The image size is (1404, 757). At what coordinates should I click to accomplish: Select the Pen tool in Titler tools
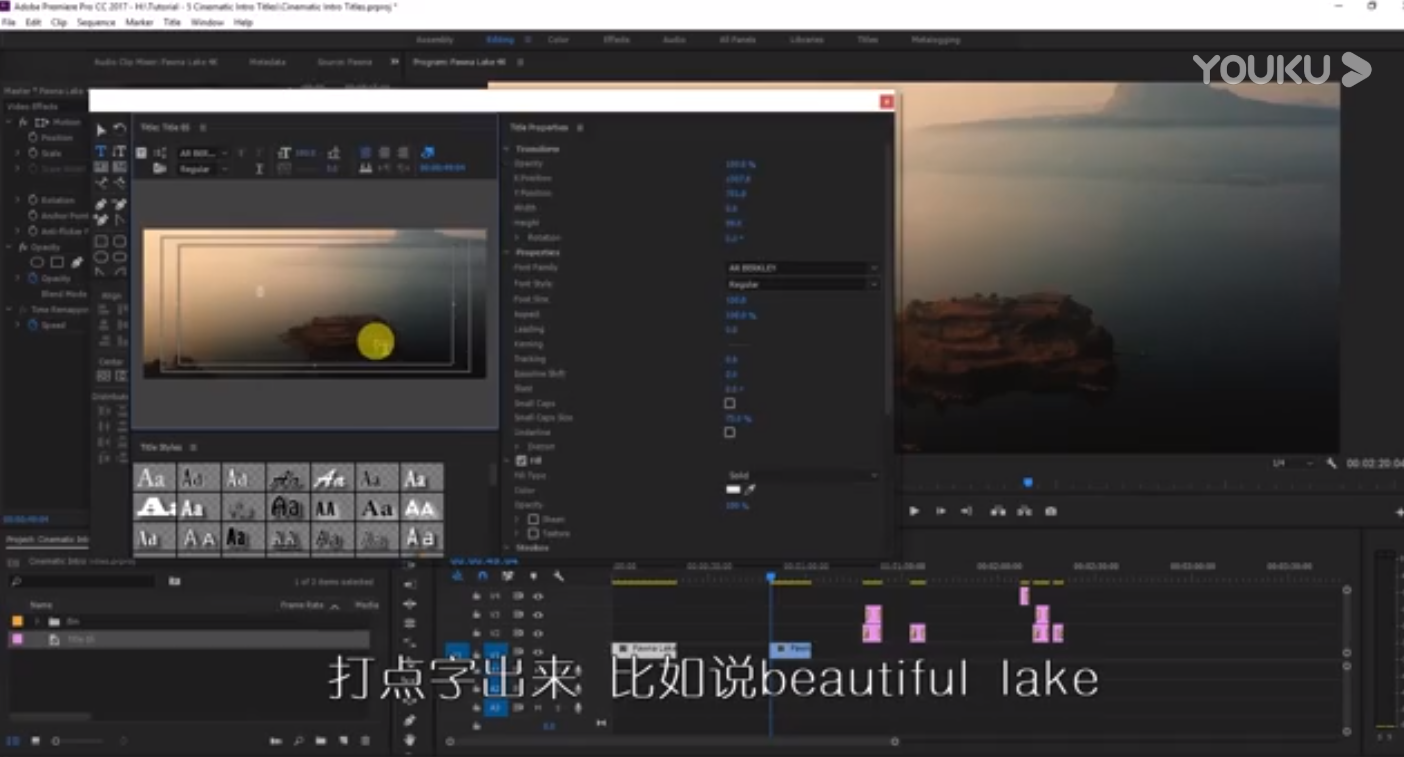point(101,204)
